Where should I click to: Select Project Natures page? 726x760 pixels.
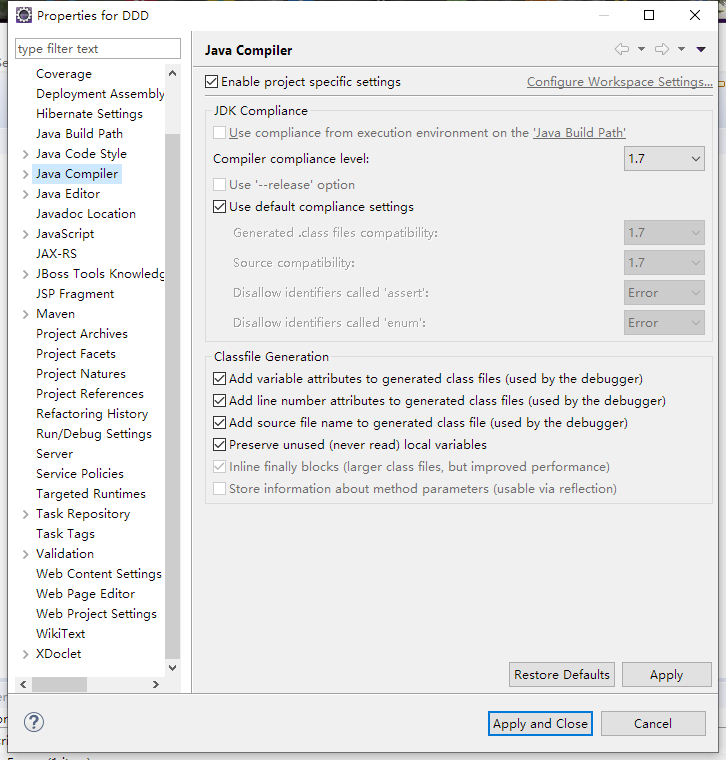pyautogui.click(x=81, y=374)
